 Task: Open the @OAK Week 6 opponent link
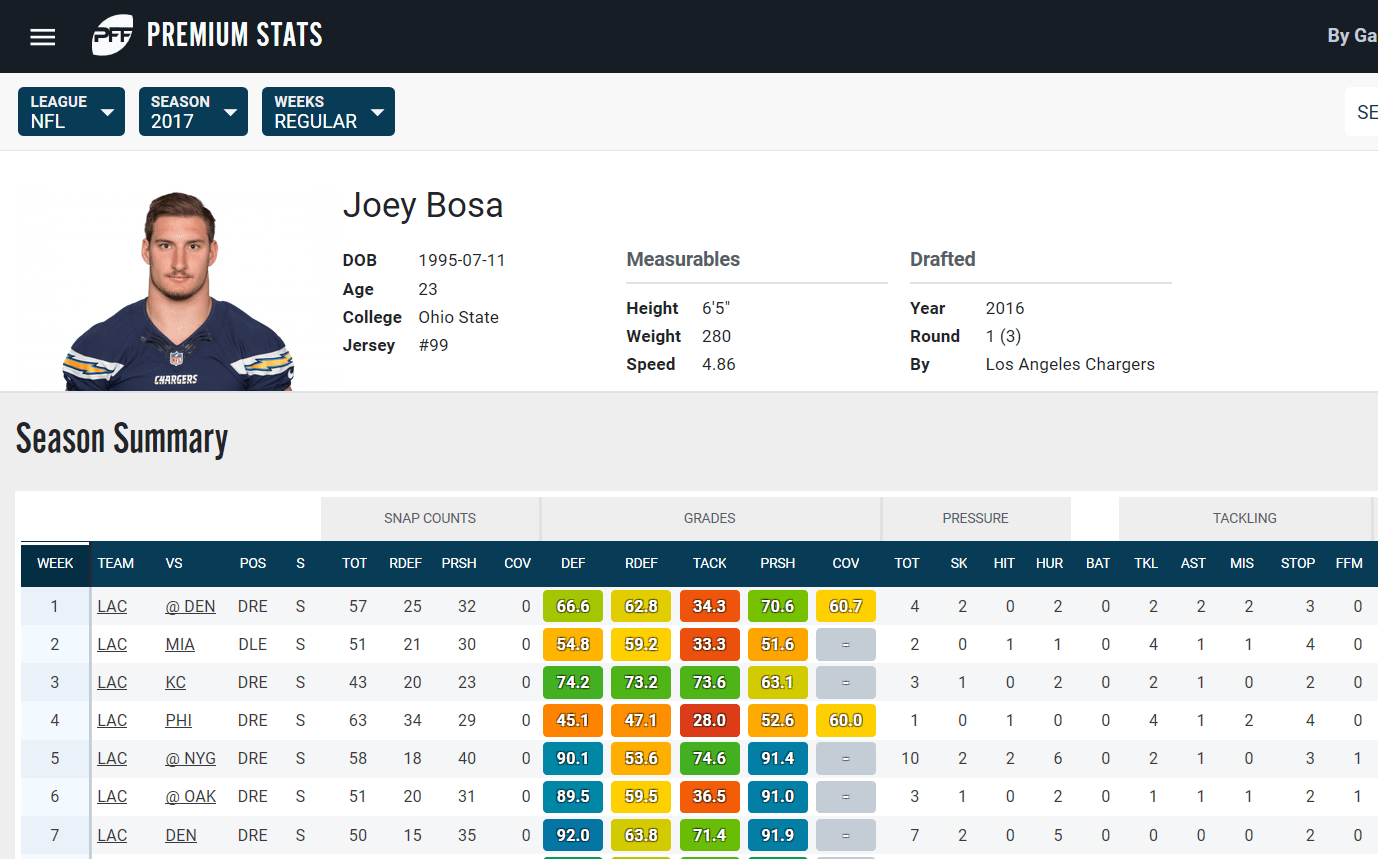(x=191, y=796)
